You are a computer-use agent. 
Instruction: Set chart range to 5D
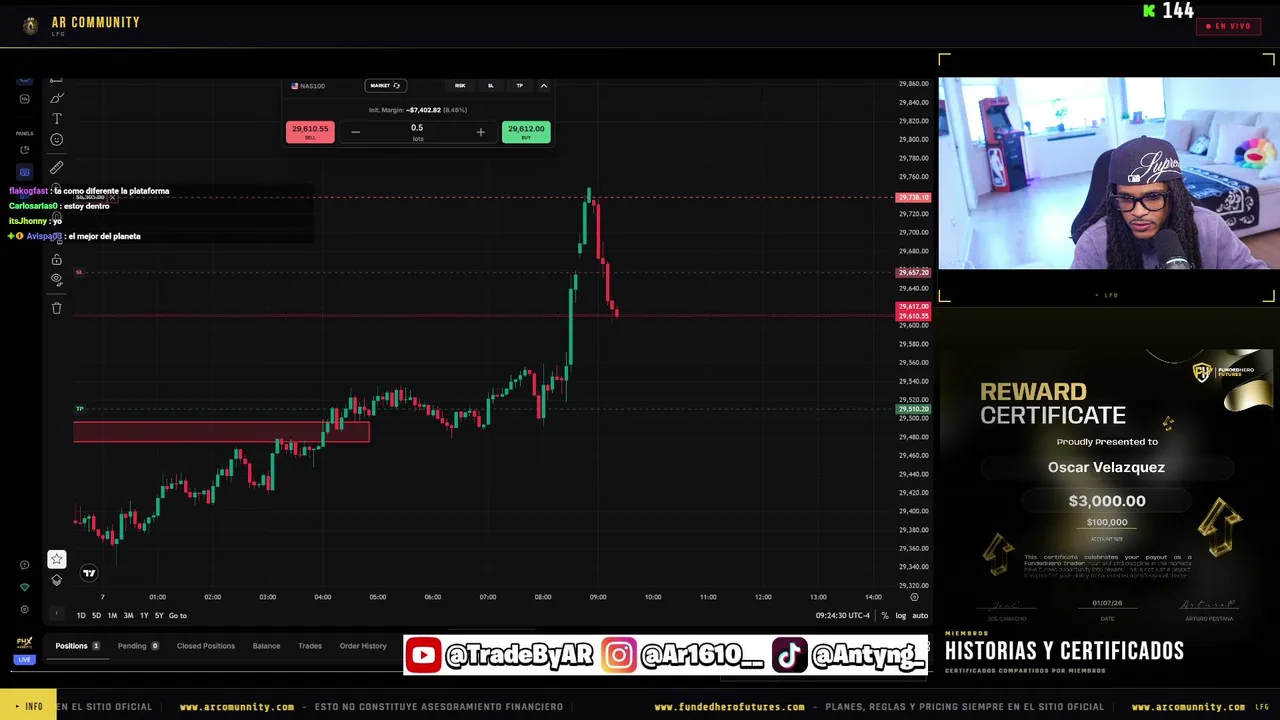96,616
